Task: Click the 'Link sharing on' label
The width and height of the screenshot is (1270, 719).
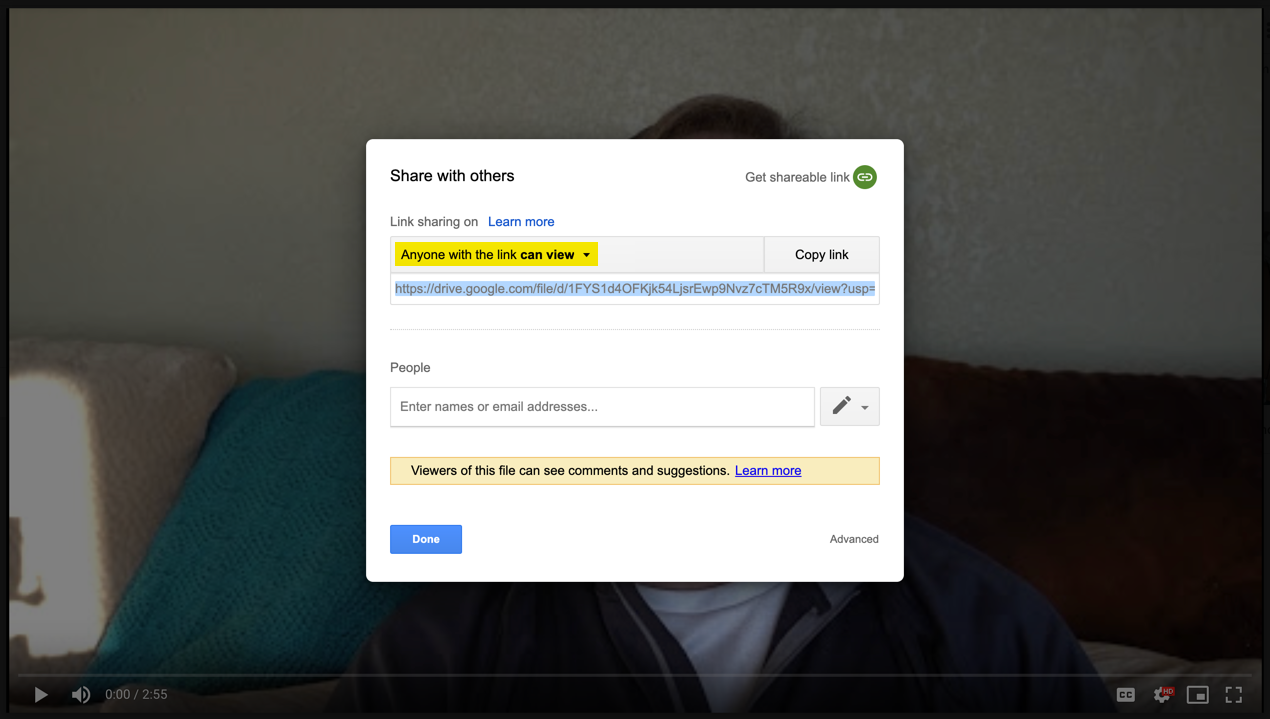Action: (x=434, y=222)
